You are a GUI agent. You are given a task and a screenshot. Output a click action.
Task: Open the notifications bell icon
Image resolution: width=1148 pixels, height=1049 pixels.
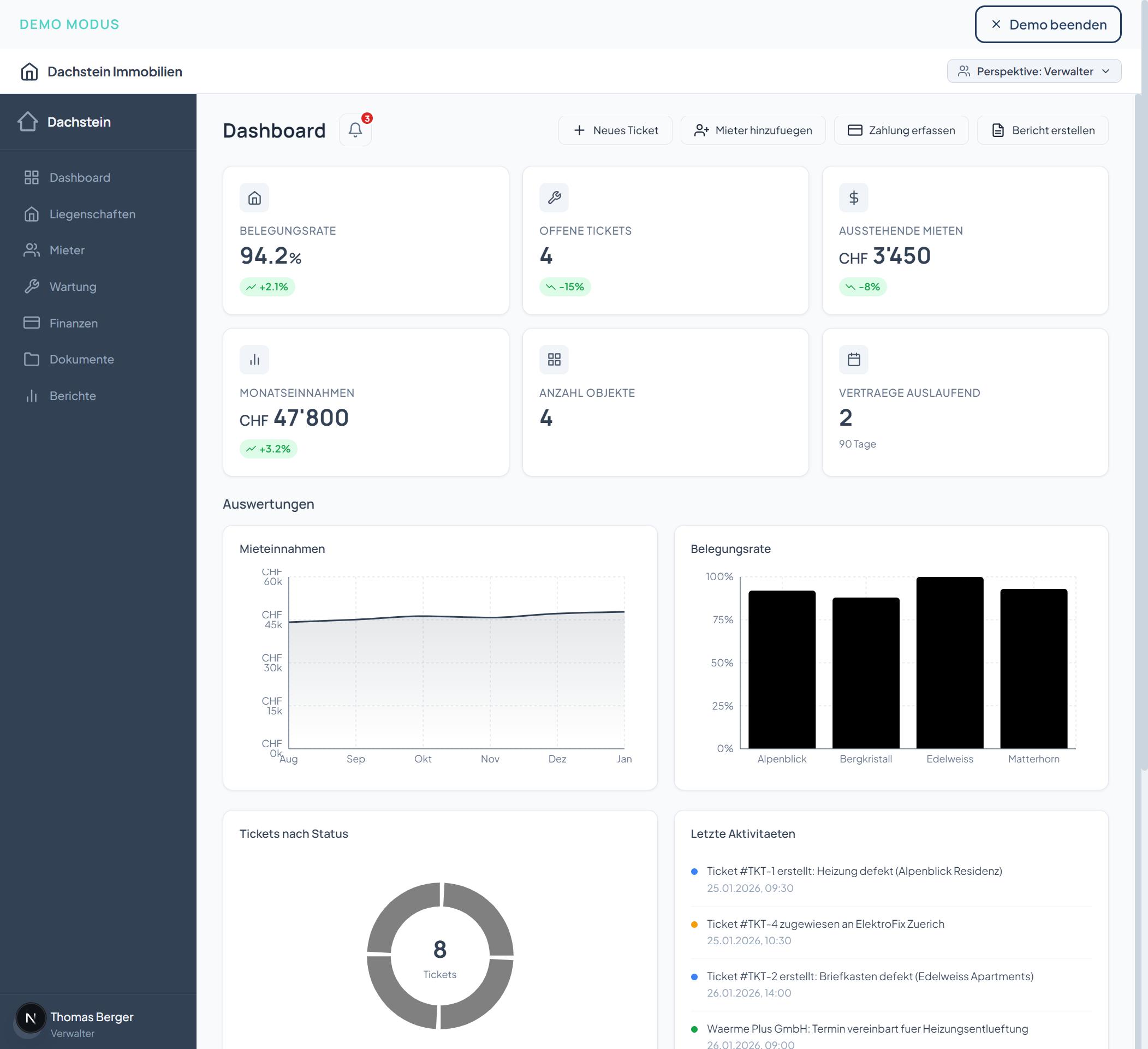pyautogui.click(x=355, y=130)
